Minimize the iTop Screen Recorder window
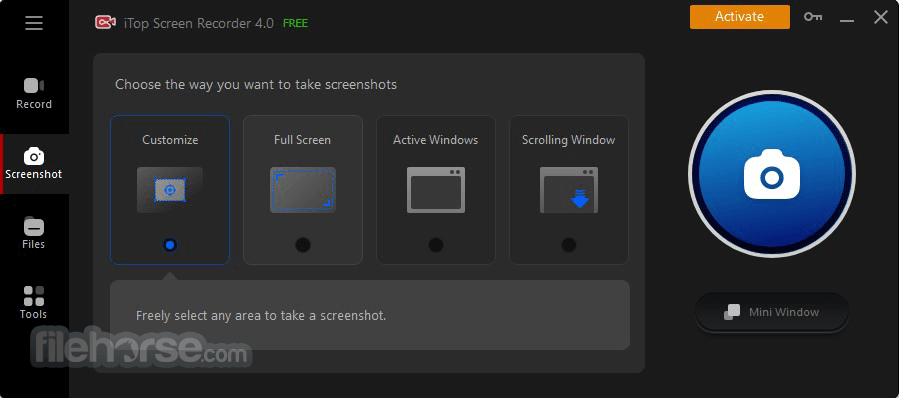Screen dimensions: 899x398 [847, 20]
